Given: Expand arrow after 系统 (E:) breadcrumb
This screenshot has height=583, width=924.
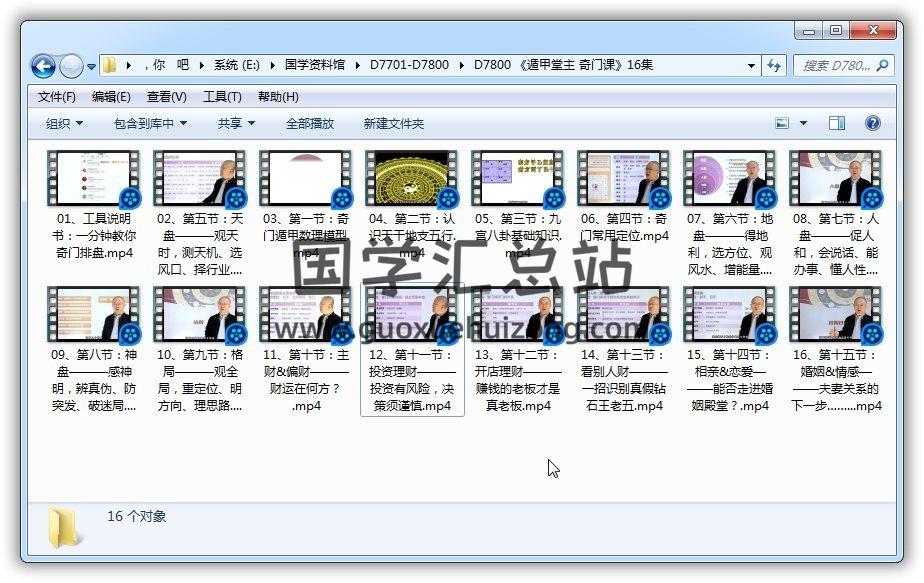Looking at the screenshot, I should point(272,65).
